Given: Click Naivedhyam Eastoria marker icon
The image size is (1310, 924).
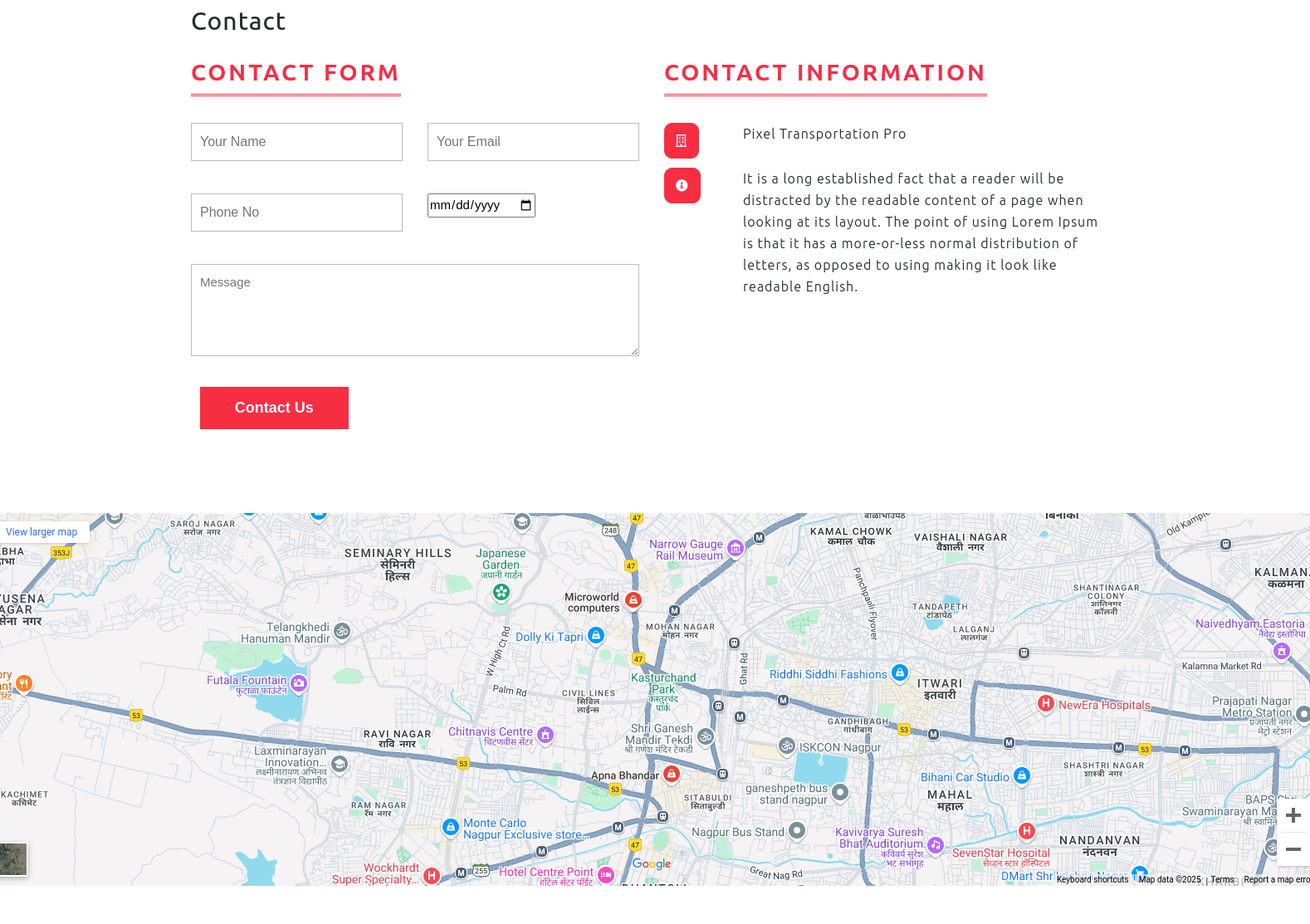Looking at the screenshot, I should [x=1282, y=651].
